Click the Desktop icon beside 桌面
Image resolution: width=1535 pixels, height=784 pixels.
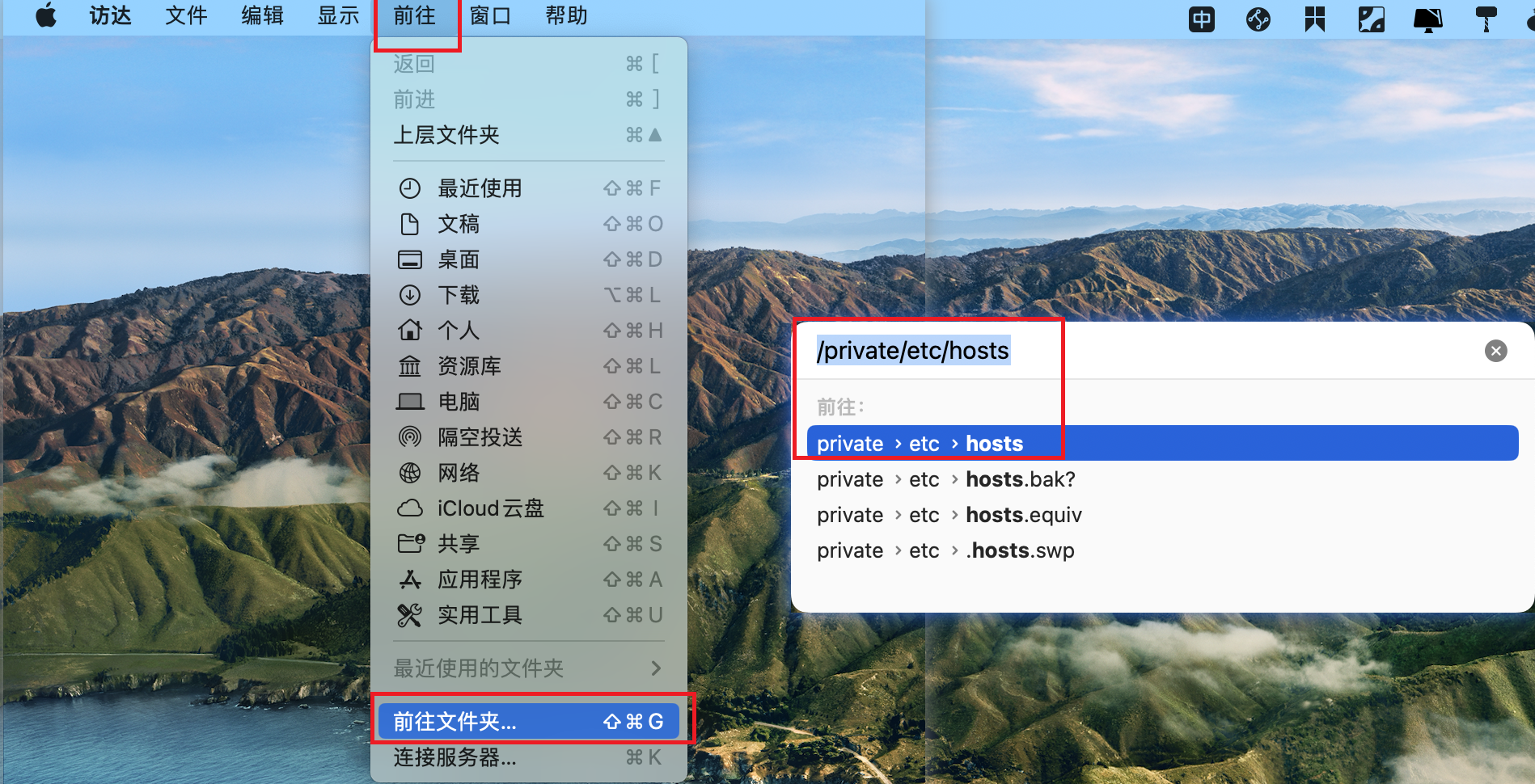[410, 259]
